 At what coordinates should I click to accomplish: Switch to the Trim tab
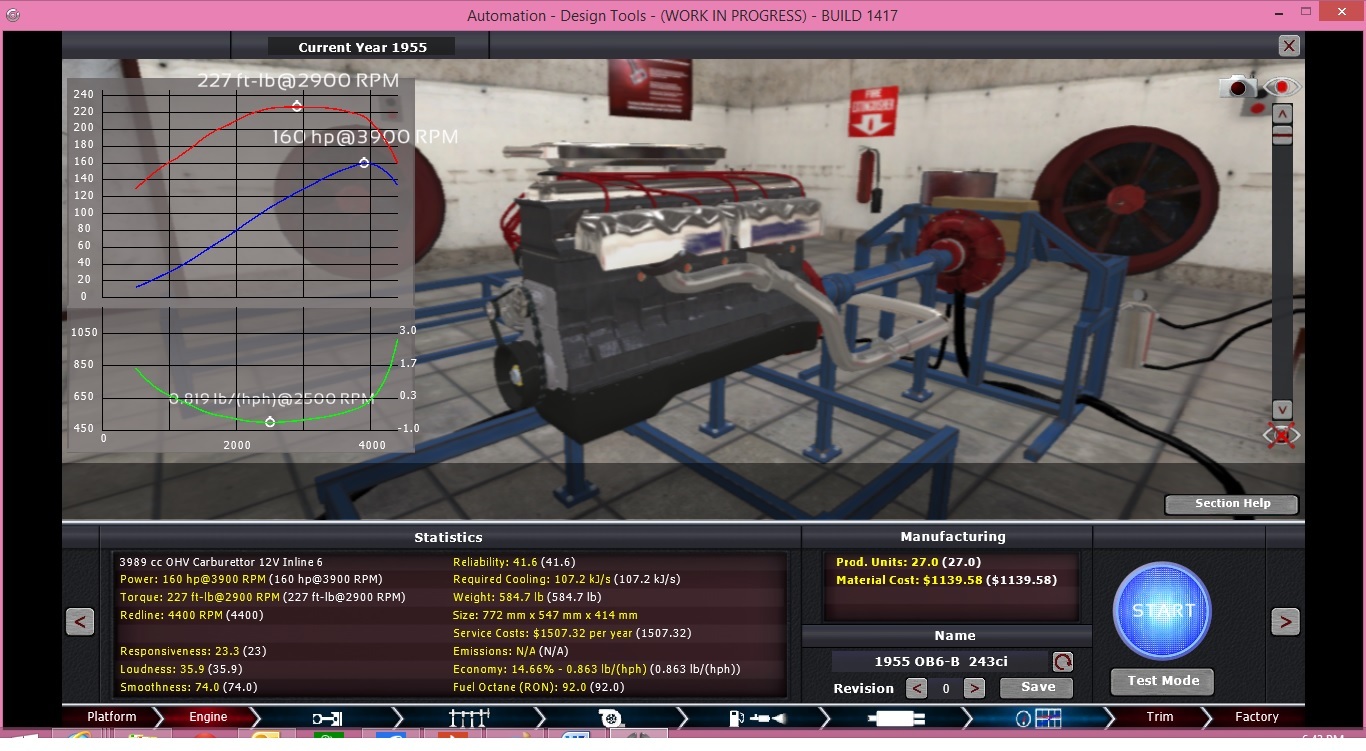[x=1159, y=717]
